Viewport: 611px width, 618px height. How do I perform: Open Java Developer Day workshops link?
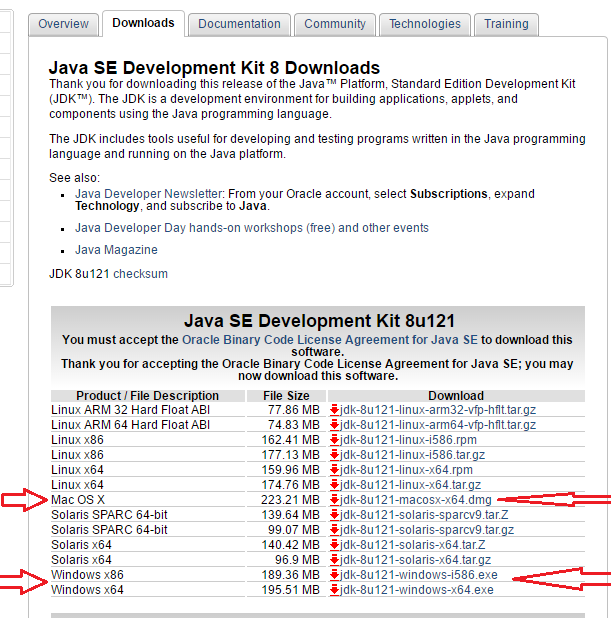(252, 228)
